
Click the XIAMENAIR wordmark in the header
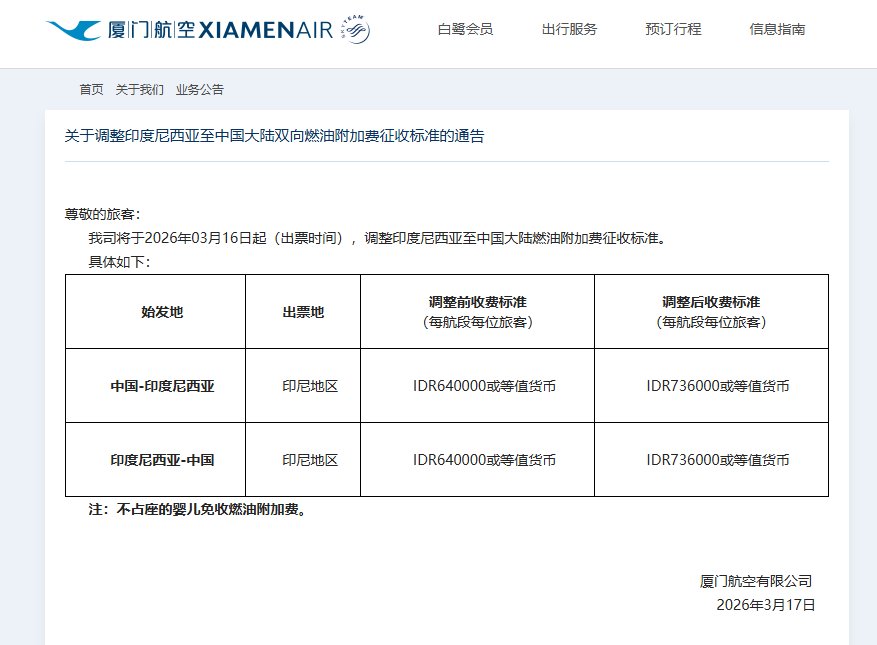pyautogui.click(x=265, y=31)
